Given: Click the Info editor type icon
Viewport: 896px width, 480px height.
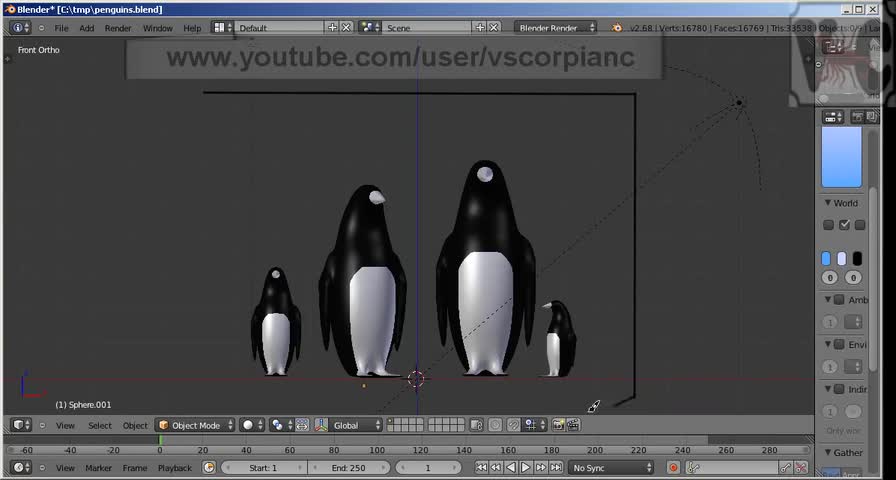Looking at the screenshot, I should click(x=20, y=27).
